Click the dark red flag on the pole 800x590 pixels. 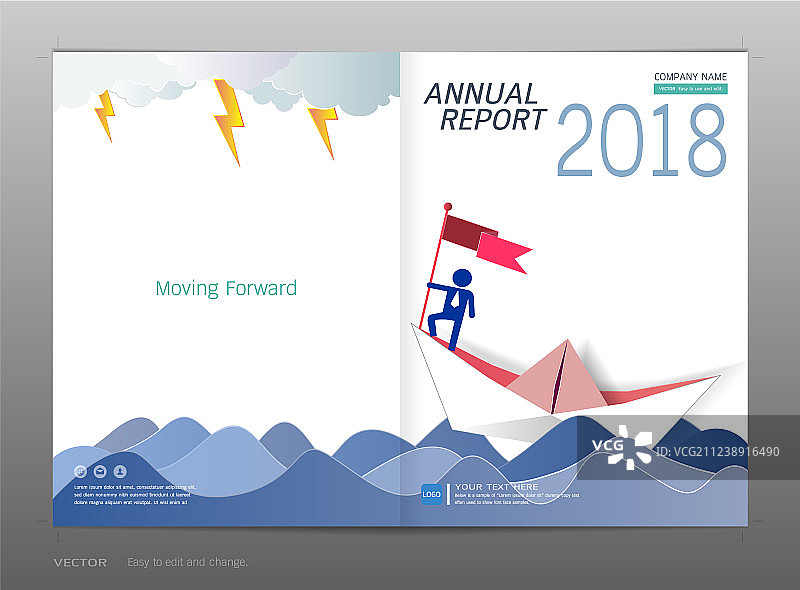pos(462,228)
